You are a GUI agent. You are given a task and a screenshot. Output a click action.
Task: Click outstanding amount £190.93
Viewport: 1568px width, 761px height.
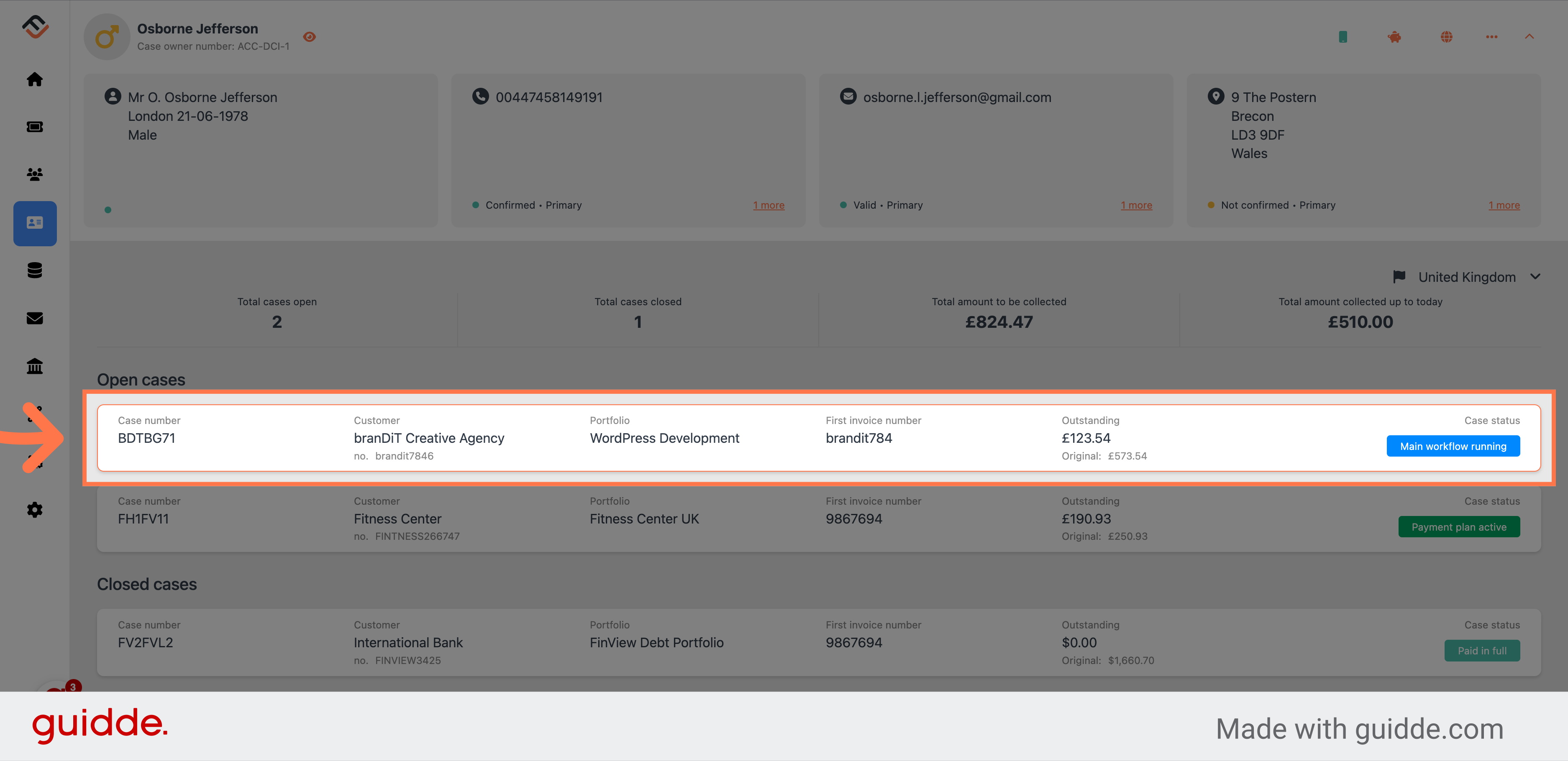pos(1086,519)
